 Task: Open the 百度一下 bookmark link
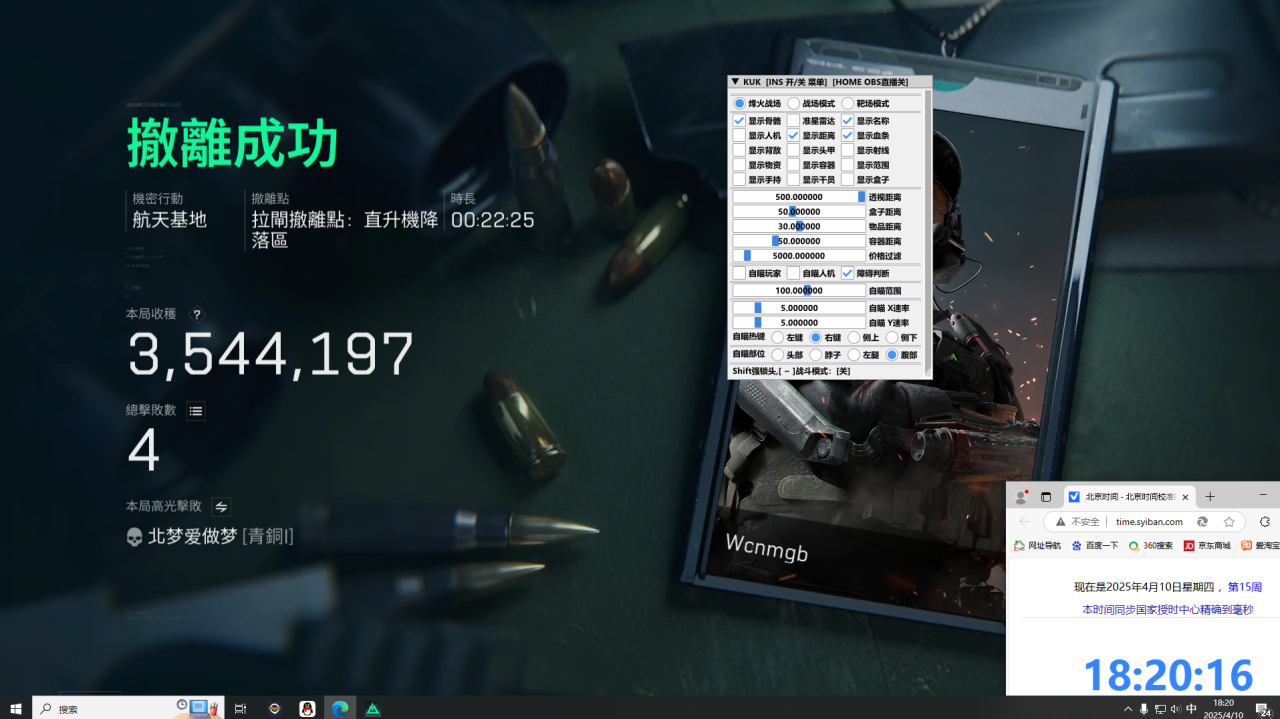coord(1095,546)
